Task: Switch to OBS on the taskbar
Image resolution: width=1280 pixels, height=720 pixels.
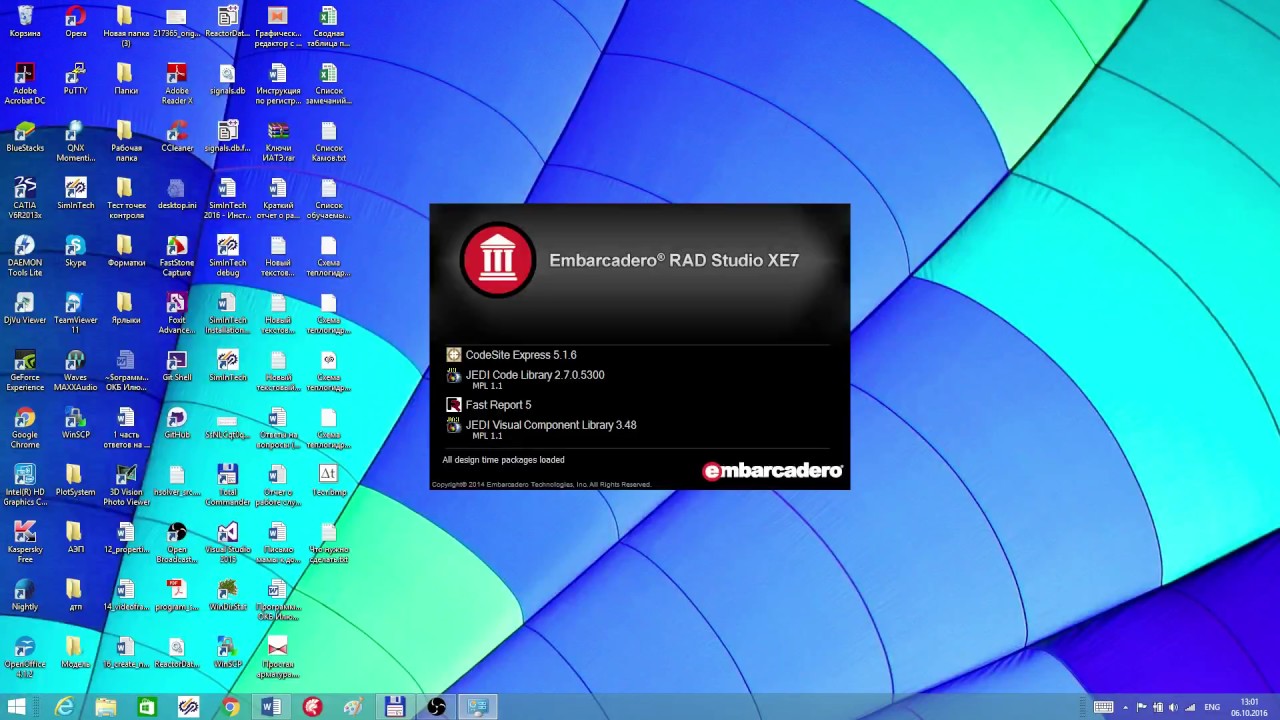Action: click(x=436, y=707)
